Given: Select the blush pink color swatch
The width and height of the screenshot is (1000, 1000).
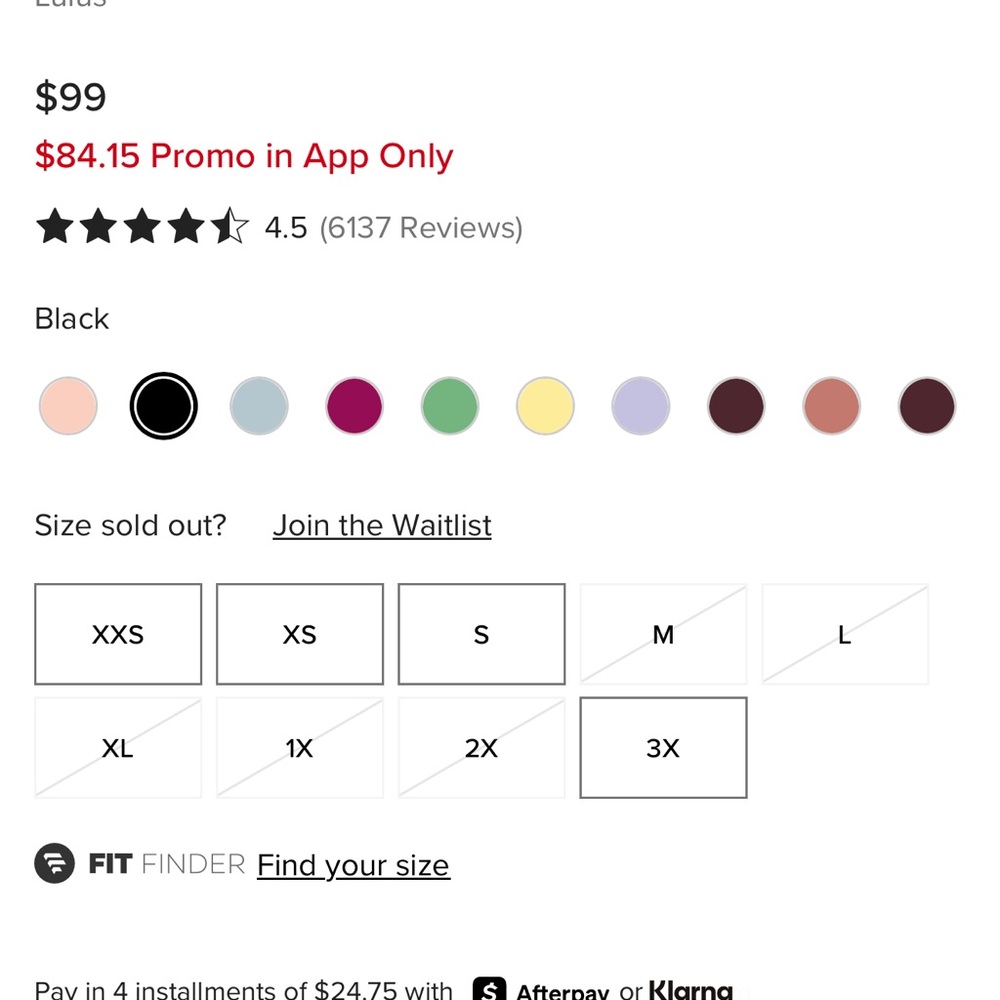Looking at the screenshot, I should (x=68, y=406).
